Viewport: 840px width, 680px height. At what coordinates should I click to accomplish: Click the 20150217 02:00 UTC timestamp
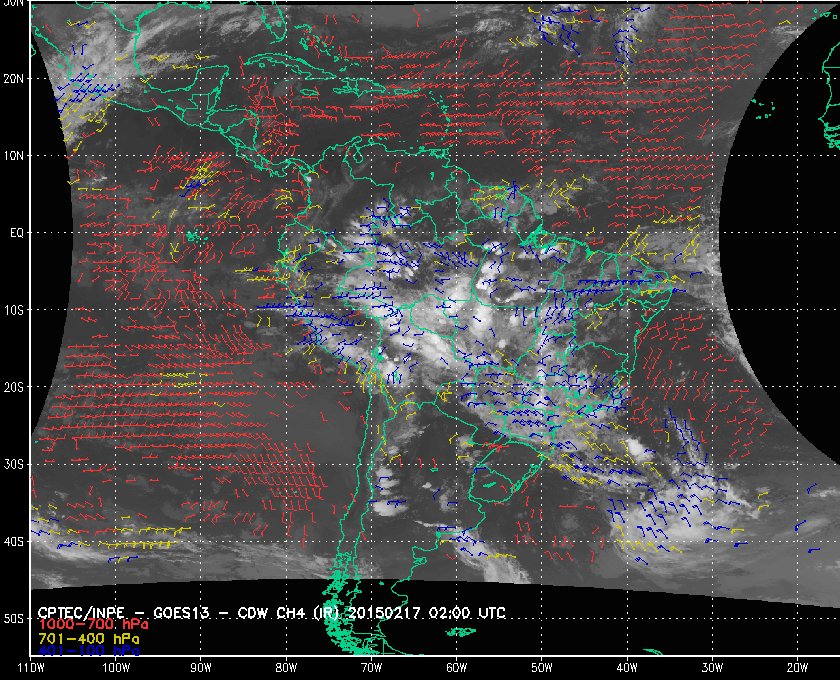[x=427, y=613]
